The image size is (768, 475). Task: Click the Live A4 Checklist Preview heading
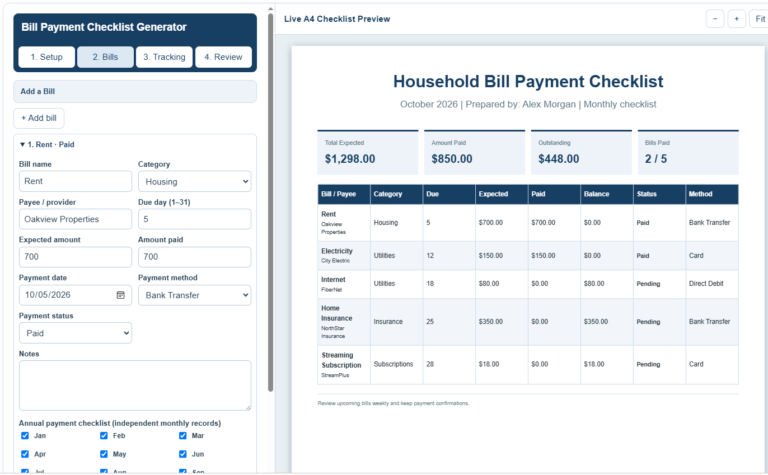click(337, 19)
